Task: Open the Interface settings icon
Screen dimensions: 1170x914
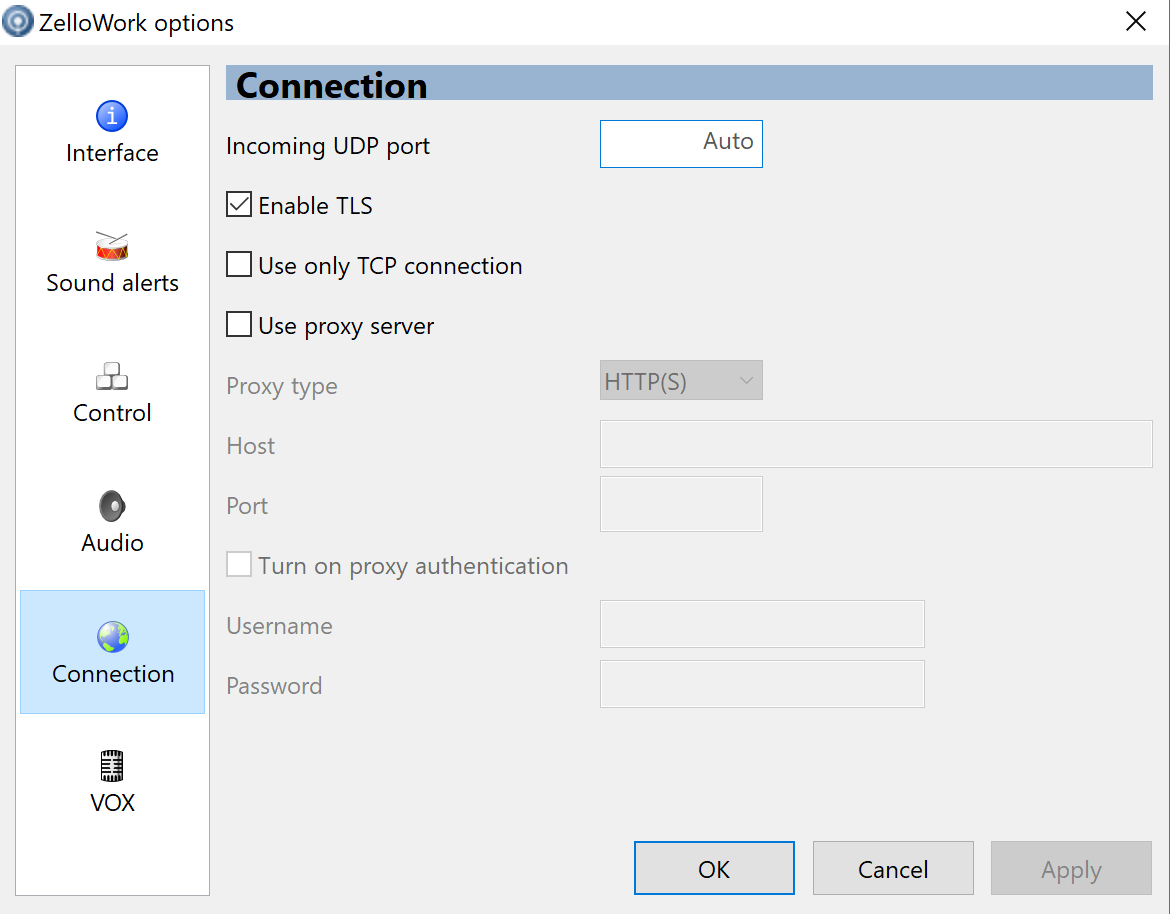Action: coord(112,116)
